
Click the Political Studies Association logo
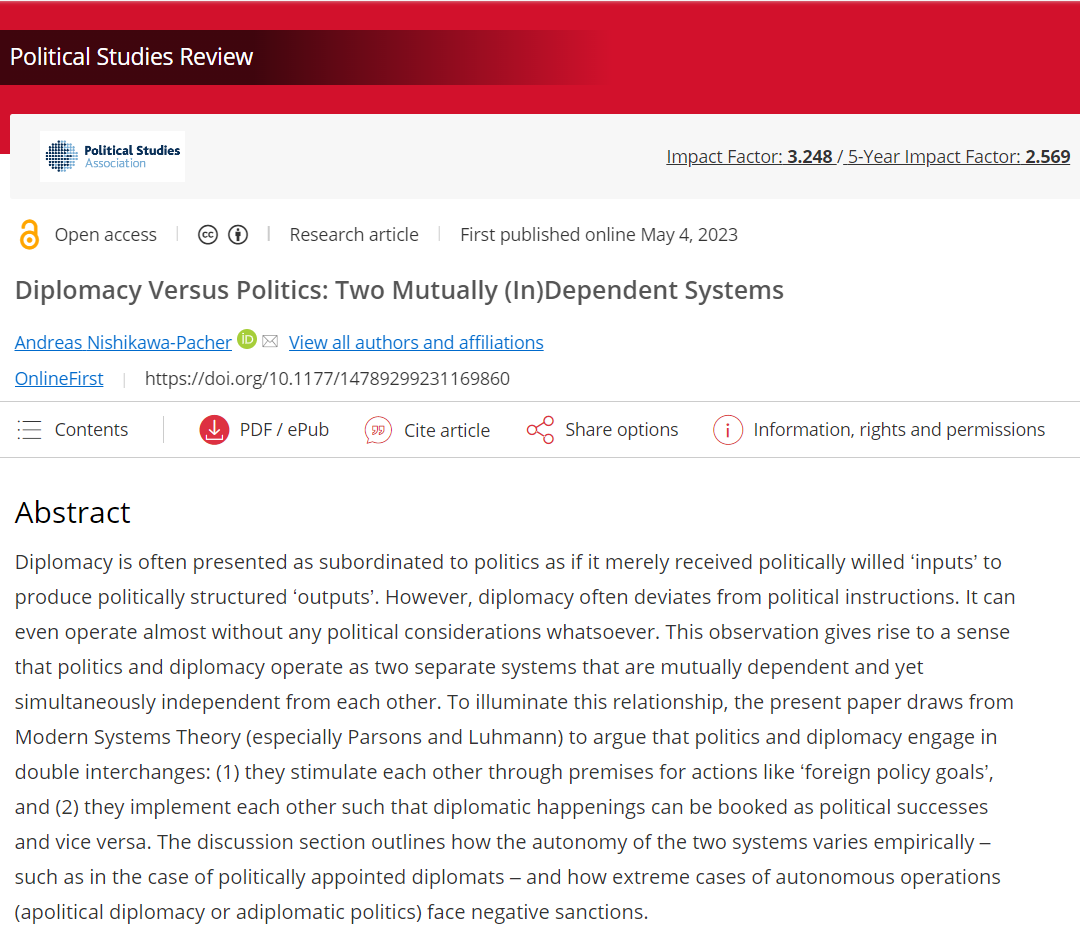tap(112, 156)
